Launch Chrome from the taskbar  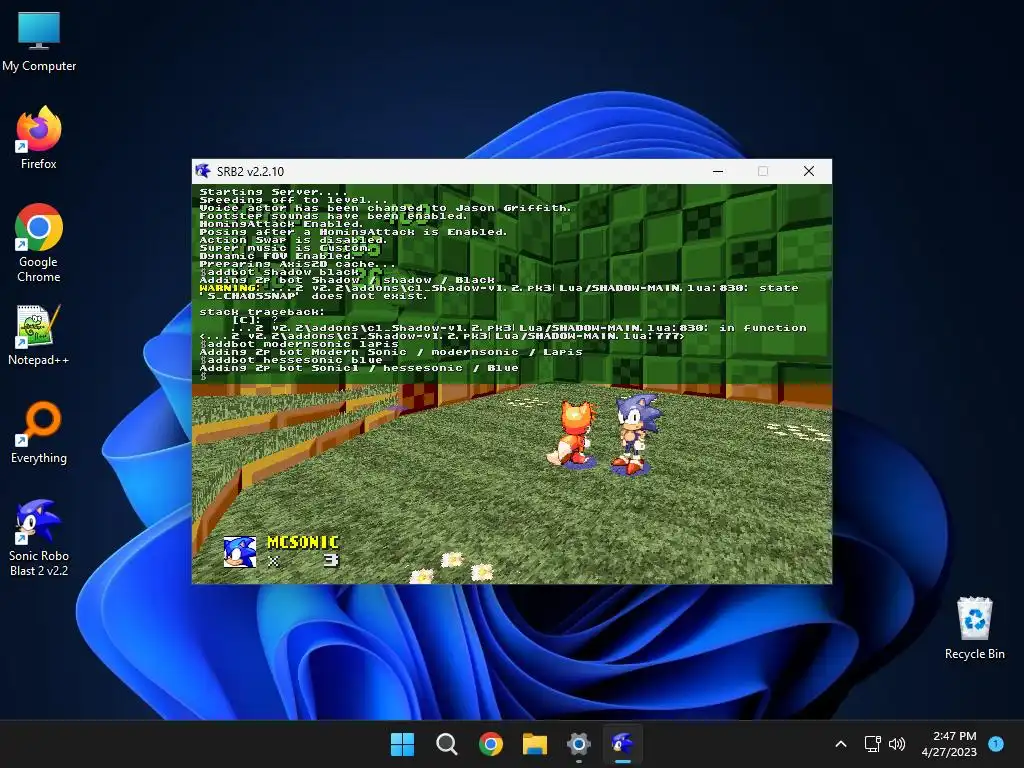pos(490,744)
